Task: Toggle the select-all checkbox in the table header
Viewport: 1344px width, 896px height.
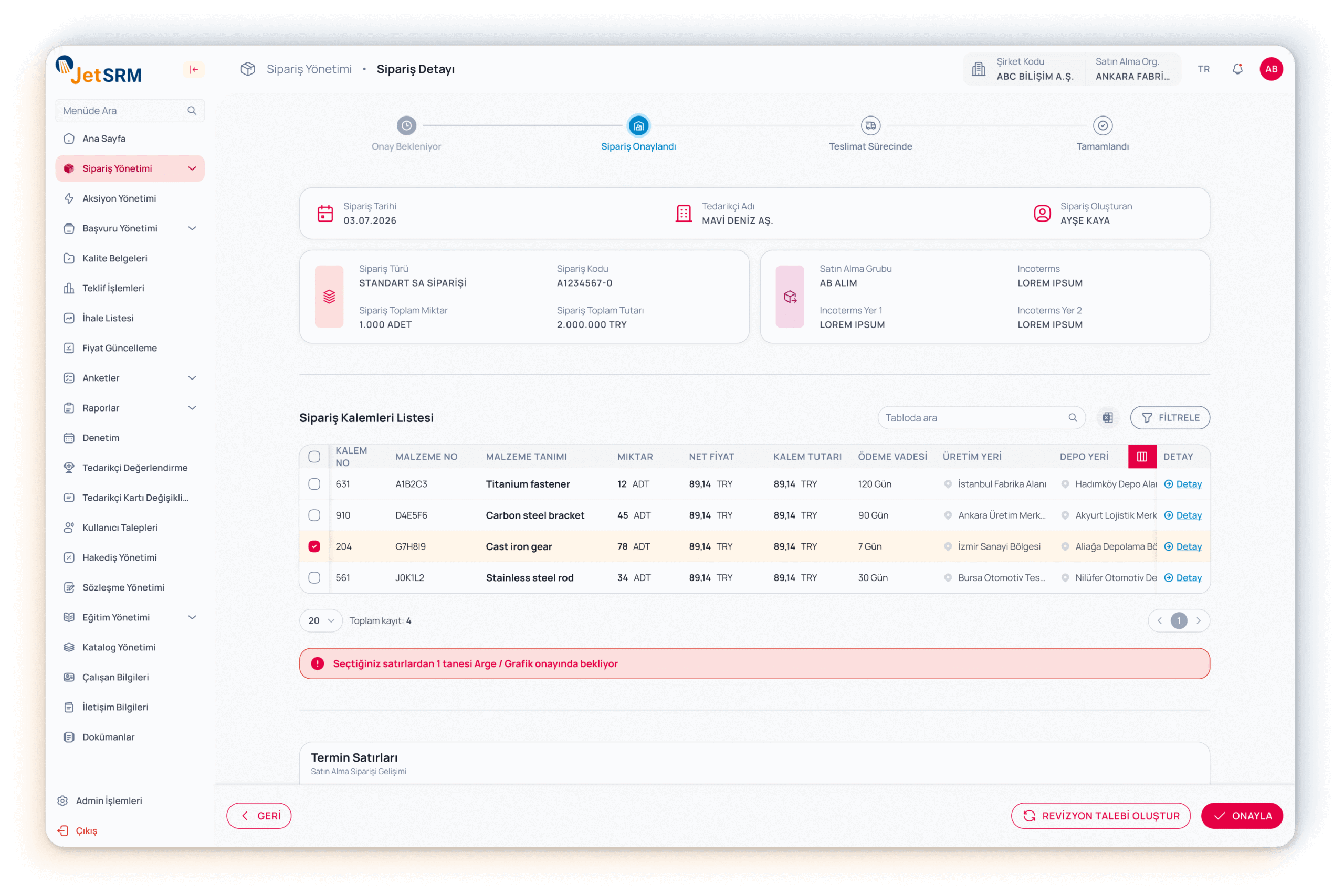Action: [x=314, y=457]
